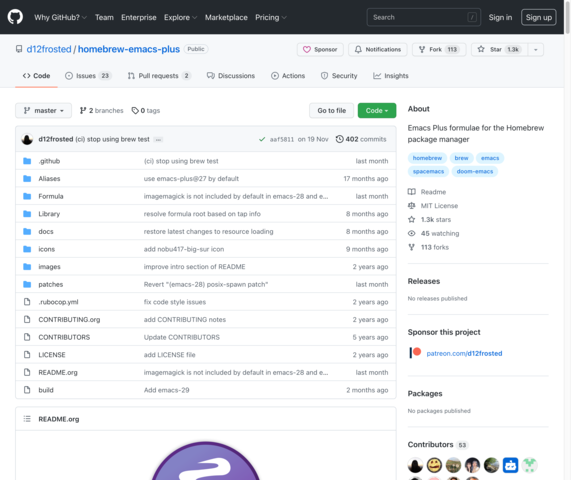Open d12frosted's commit author avatar
Image resolution: width=571 pixels, height=480 pixels.
click(27, 139)
